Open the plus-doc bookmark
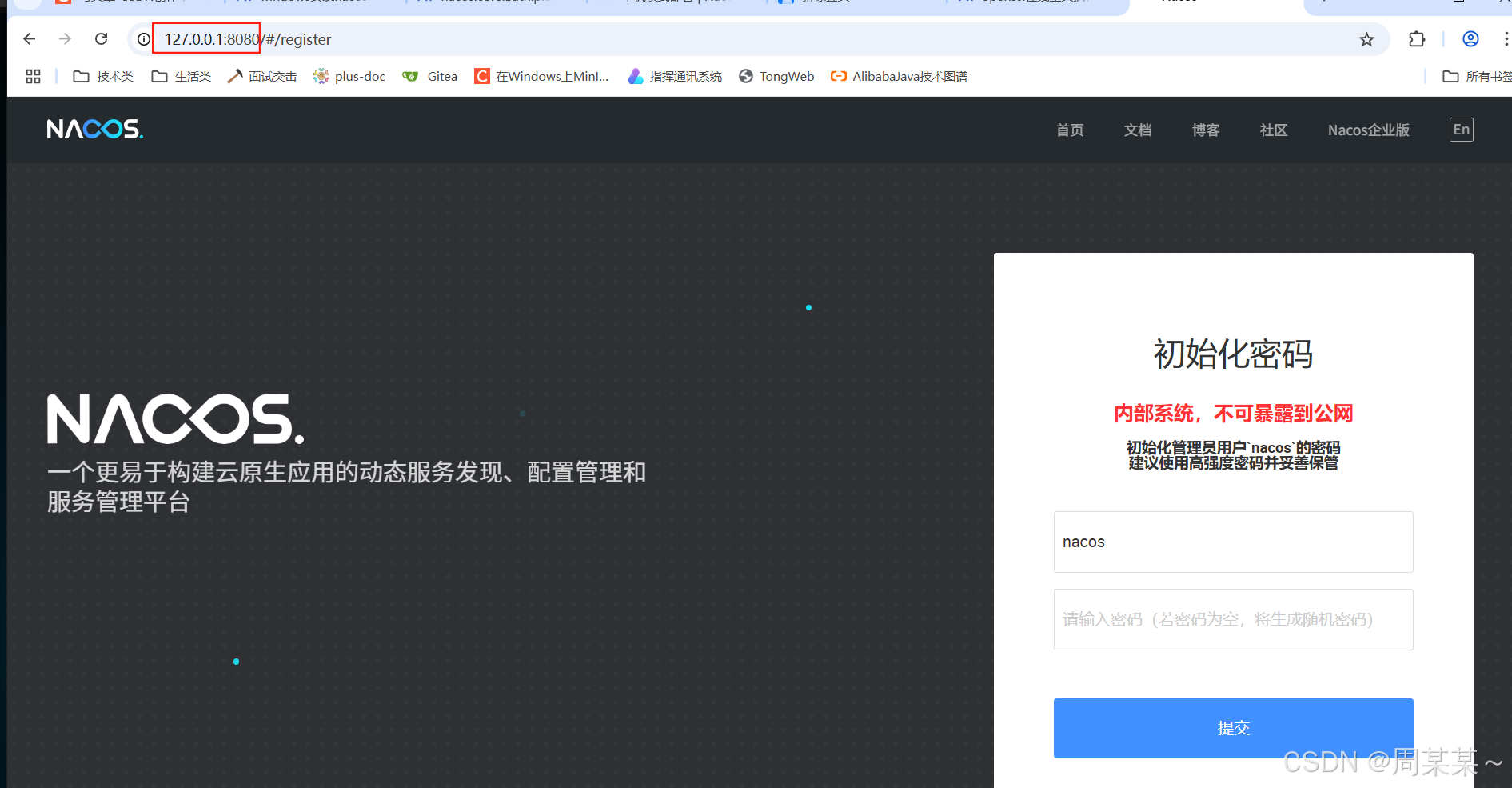 [349, 76]
